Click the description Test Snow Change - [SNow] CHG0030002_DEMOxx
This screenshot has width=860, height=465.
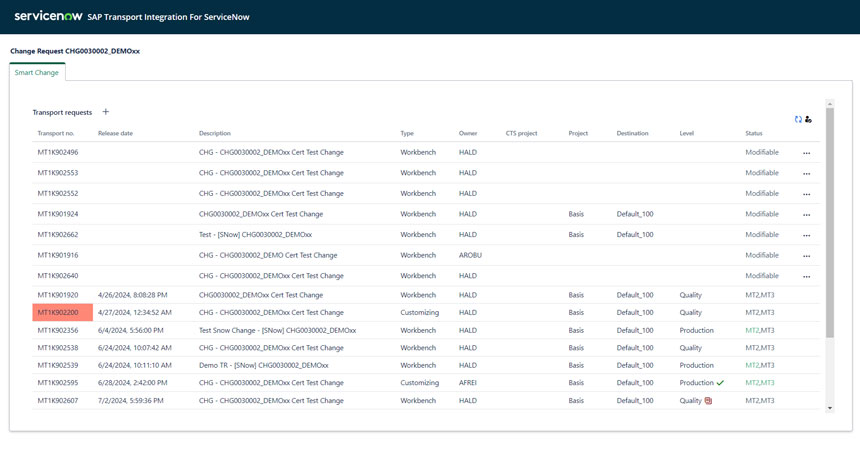pos(278,331)
